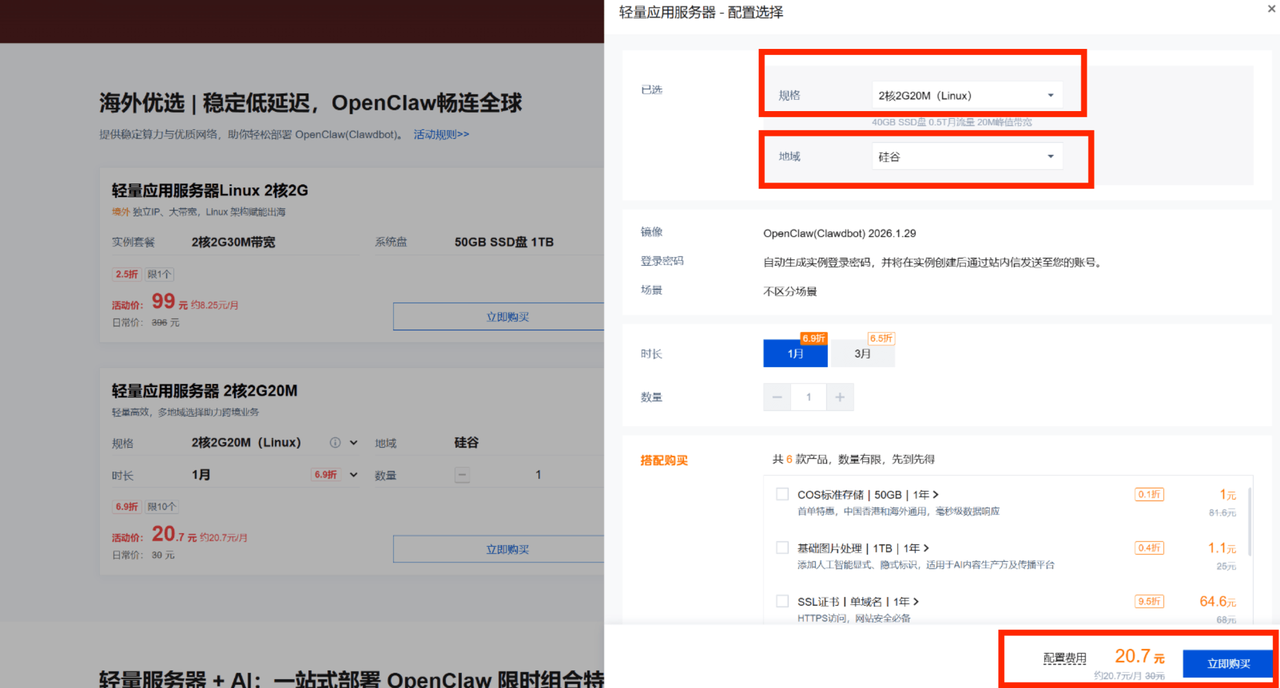Screen dimensions: 1280x688
Task: Click 立即购买 at the bottom of the dialog
Action: (x=1227, y=664)
